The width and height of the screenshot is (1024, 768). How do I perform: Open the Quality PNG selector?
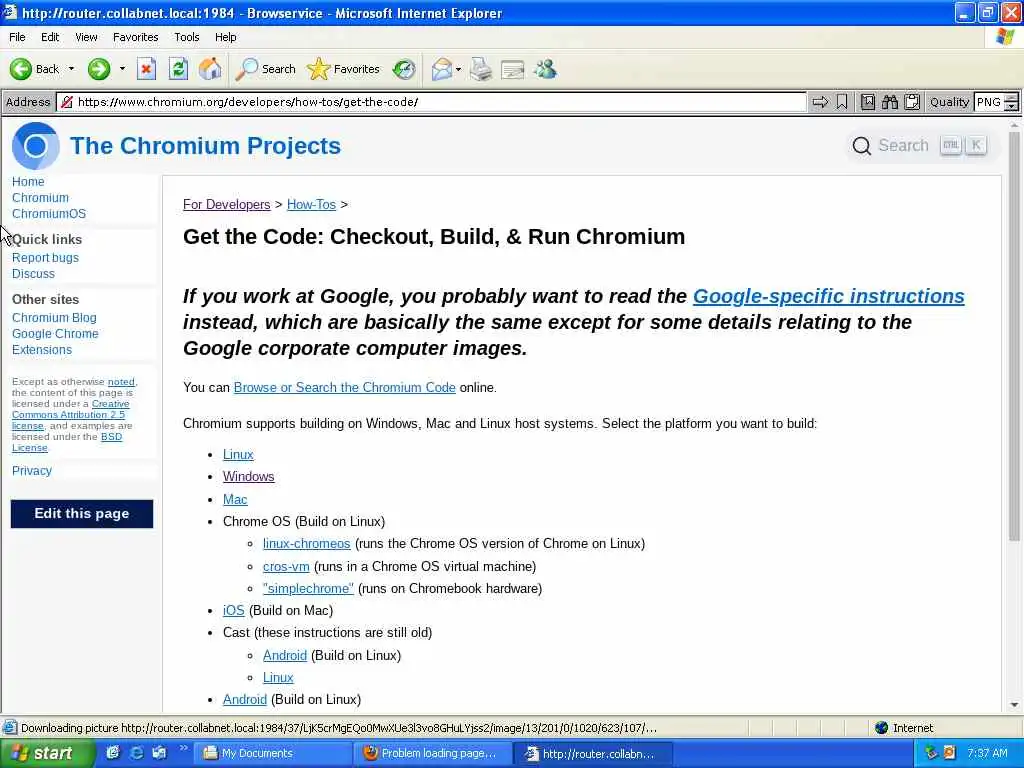[995, 102]
